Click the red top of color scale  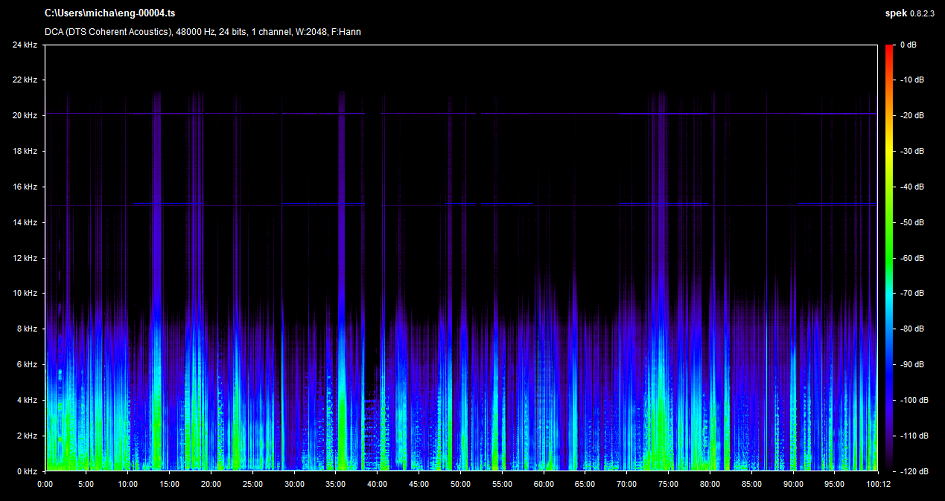click(x=887, y=48)
